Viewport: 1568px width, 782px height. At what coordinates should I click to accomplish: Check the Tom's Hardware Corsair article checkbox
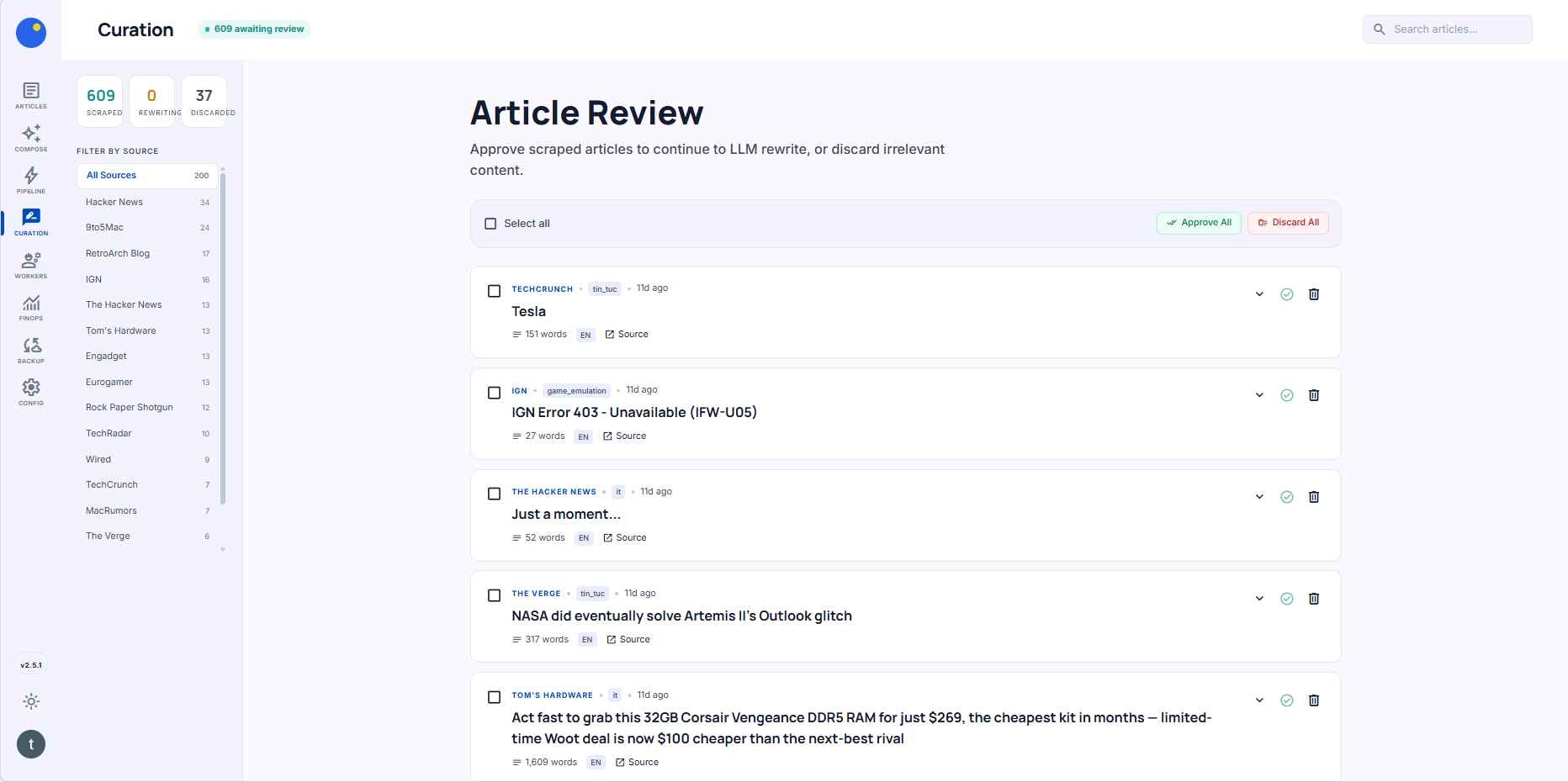pyautogui.click(x=494, y=697)
